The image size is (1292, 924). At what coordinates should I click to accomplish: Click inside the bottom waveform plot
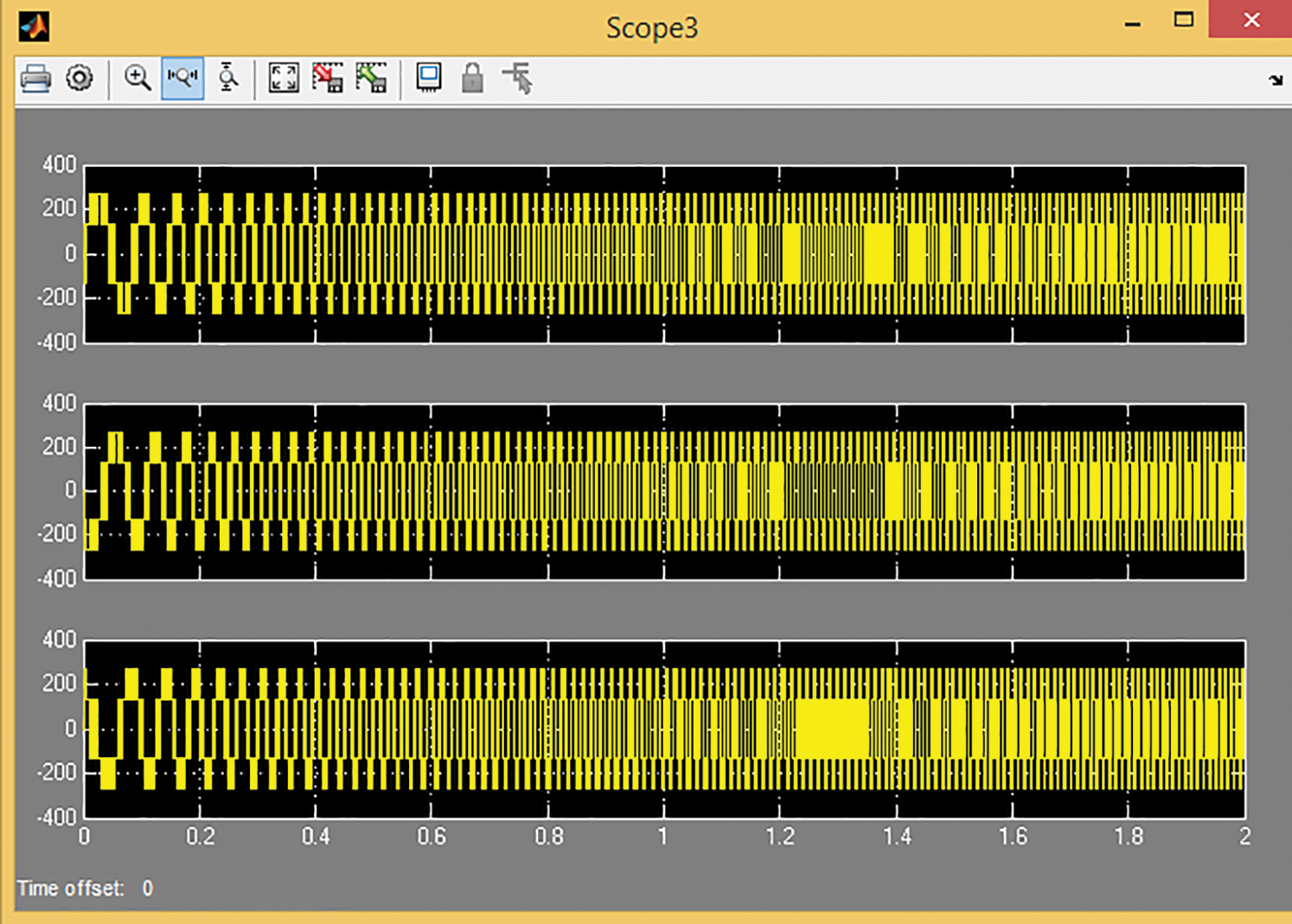click(664, 729)
